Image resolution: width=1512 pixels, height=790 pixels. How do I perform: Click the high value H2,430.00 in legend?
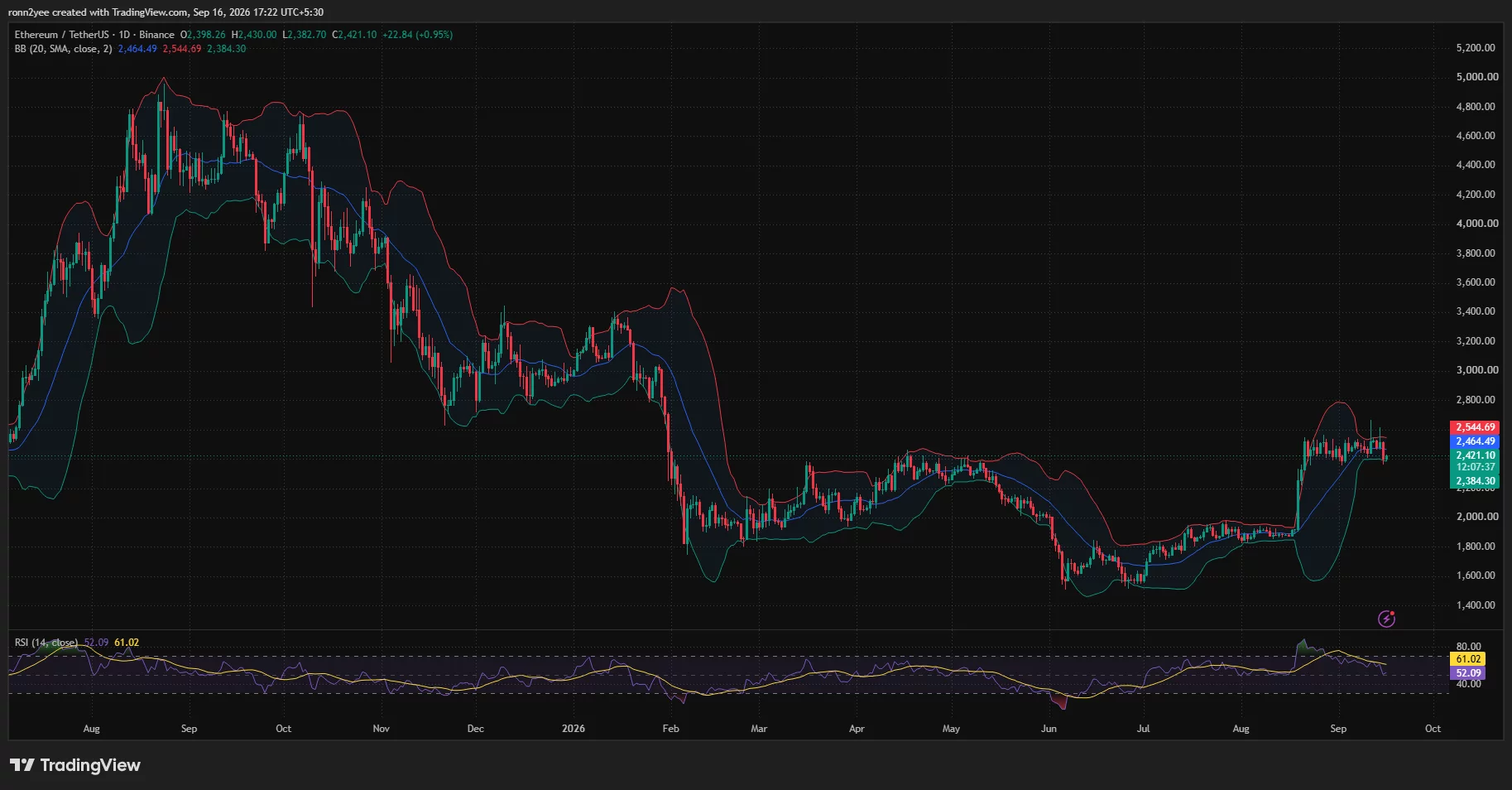(254, 35)
